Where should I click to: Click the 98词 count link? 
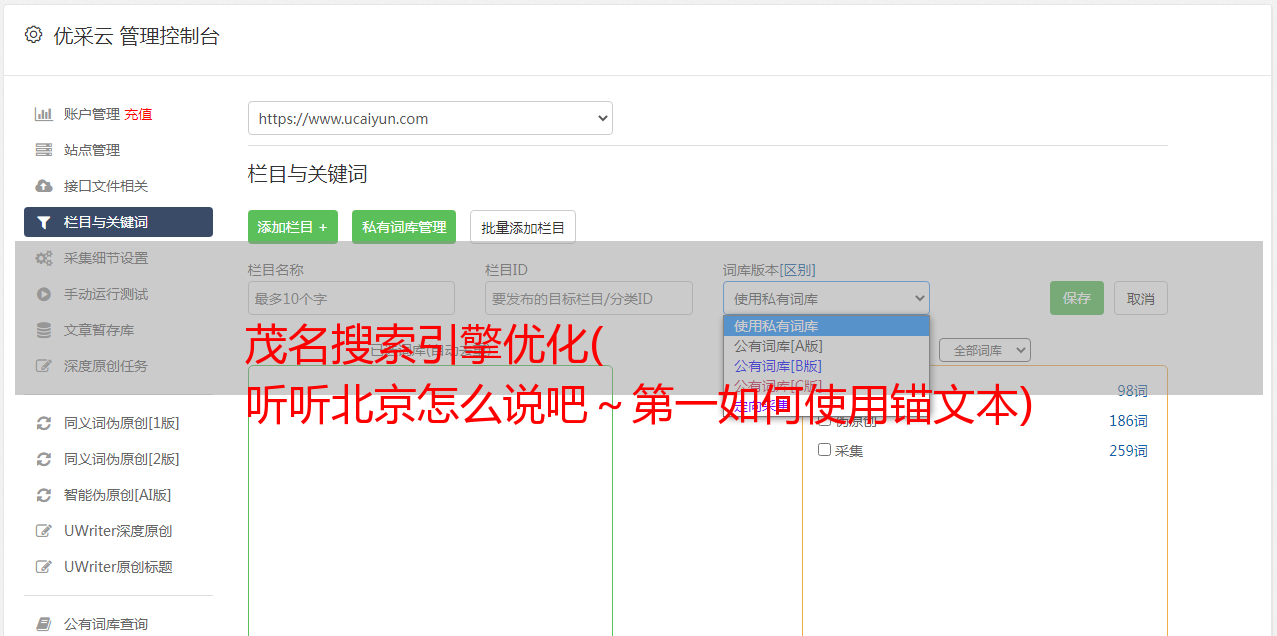click(x=1132, y=391)
